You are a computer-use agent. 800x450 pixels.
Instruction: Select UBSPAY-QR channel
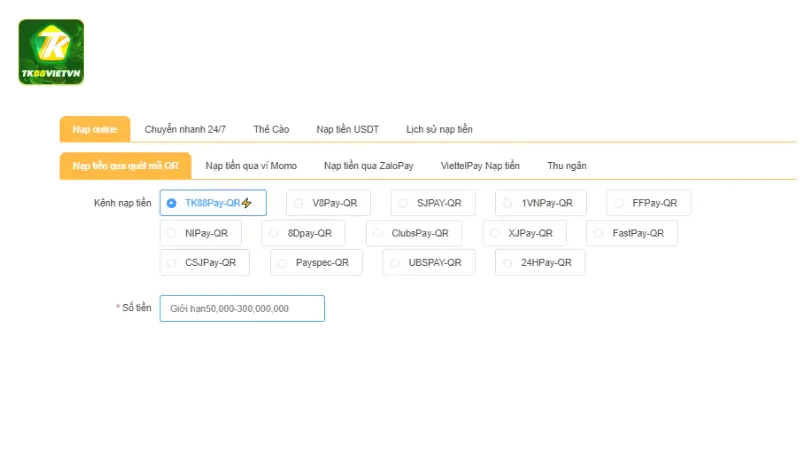point(429,263)
